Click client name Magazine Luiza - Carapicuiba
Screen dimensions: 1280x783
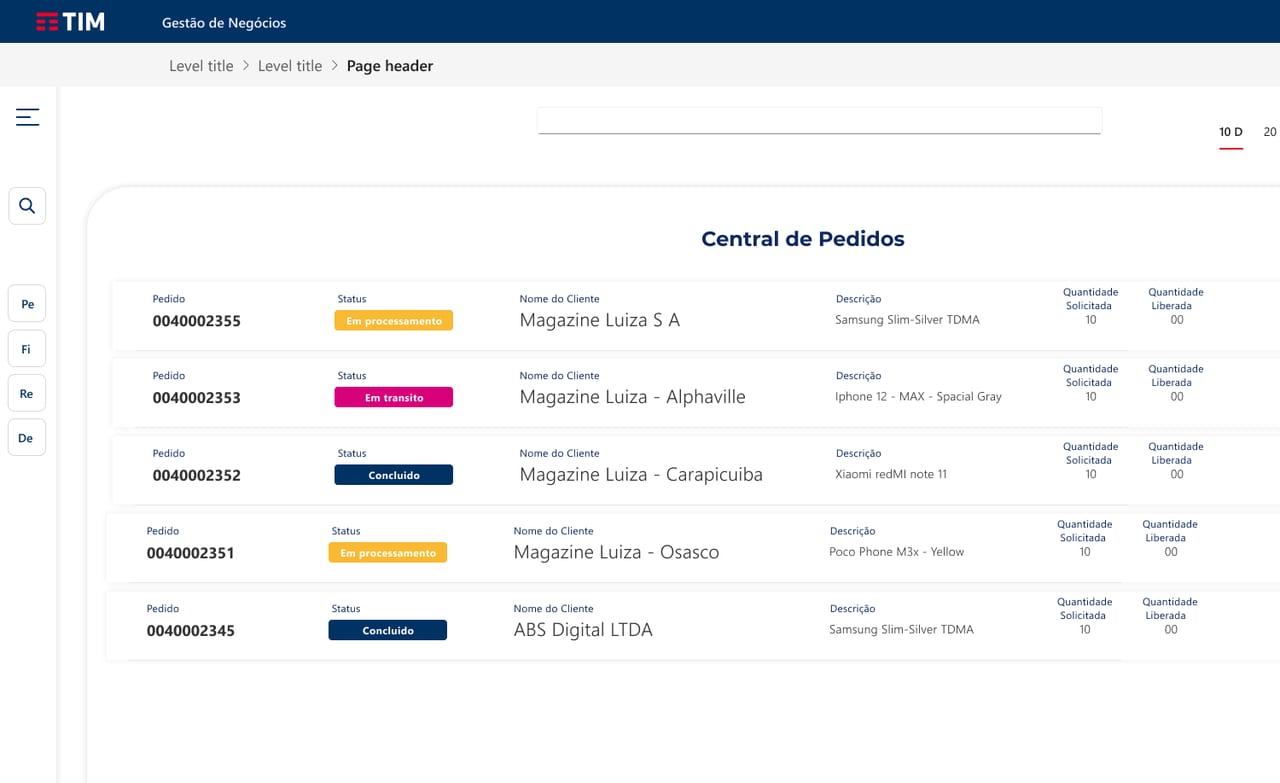(641, 475)
